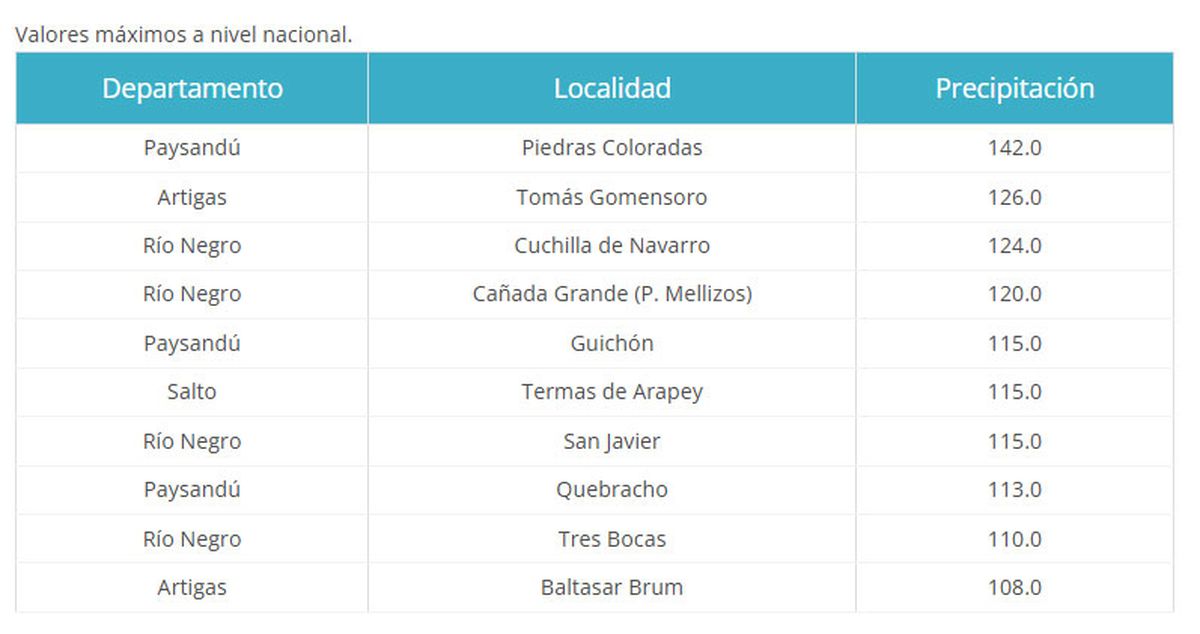Viewport: 1200px width, 634px height.
Task: Click the Precipitación column header
Action: point(1014,88)
